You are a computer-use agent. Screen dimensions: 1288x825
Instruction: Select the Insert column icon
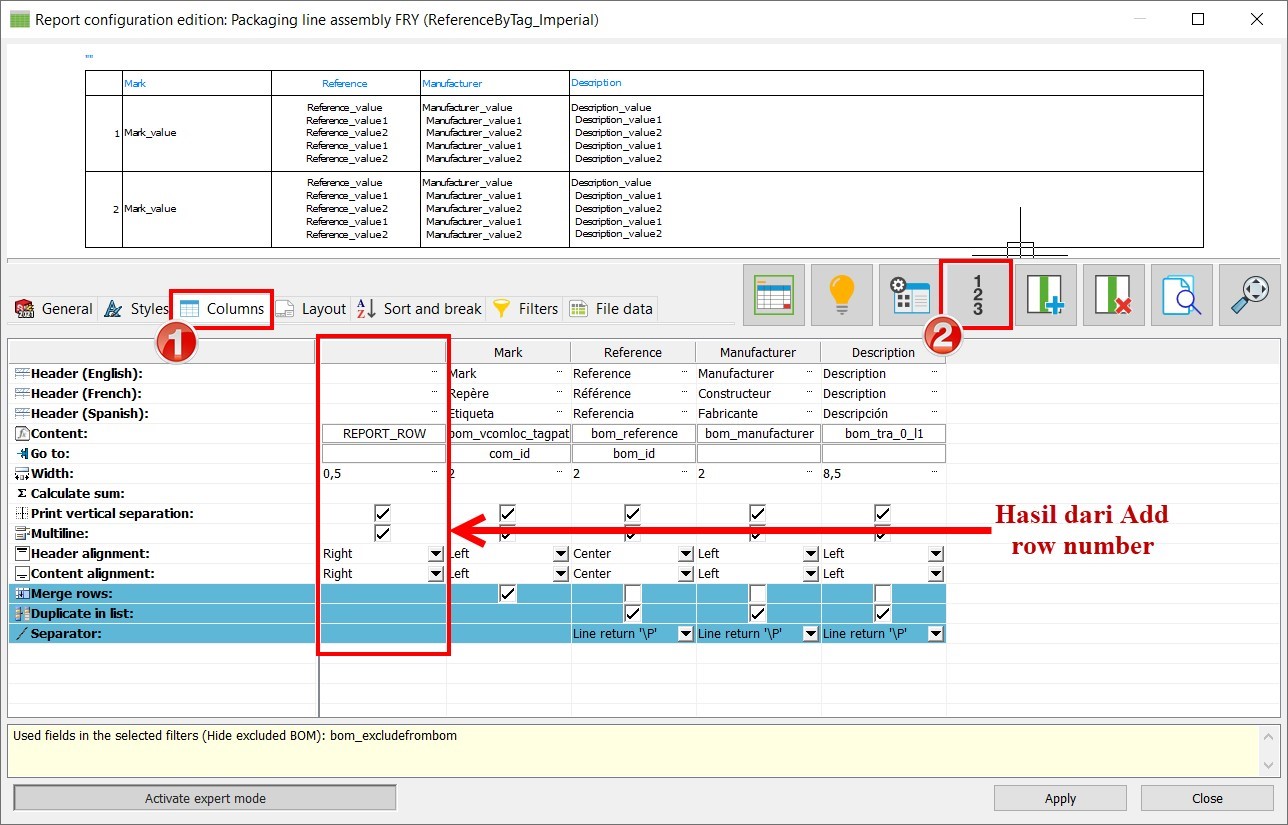point(1045,294)
